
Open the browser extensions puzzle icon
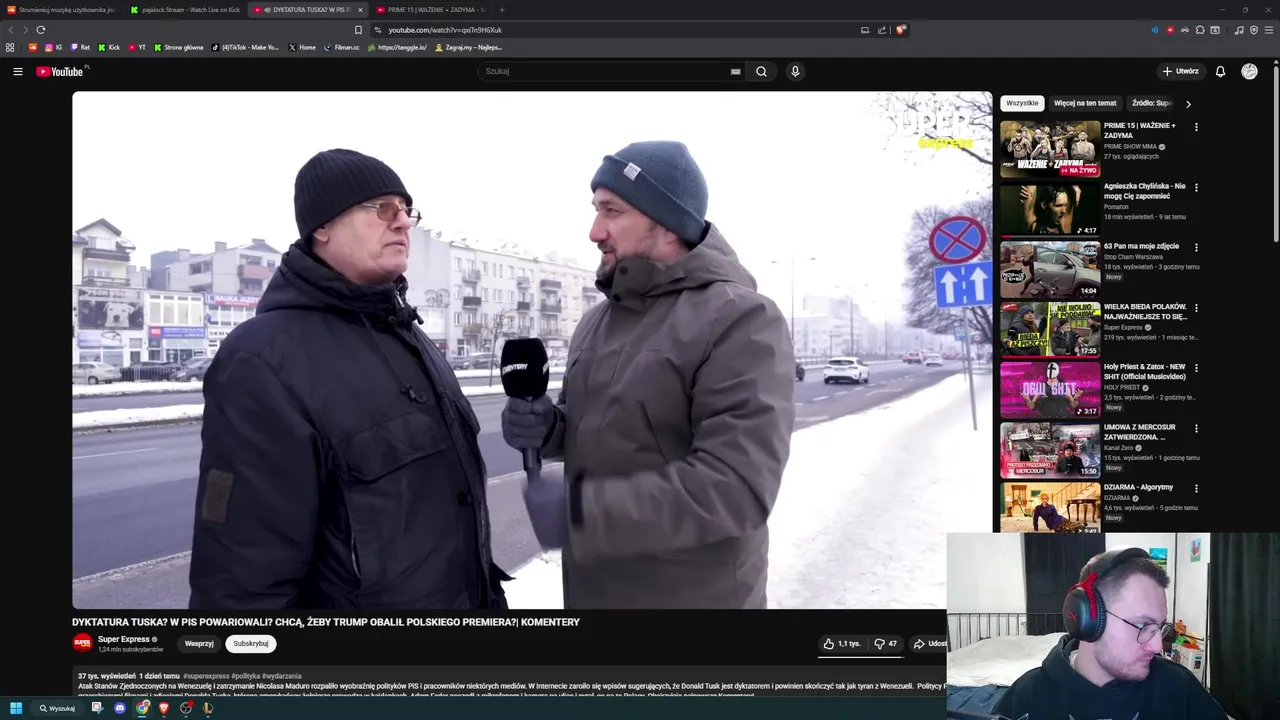click(x=1200, y=30)
